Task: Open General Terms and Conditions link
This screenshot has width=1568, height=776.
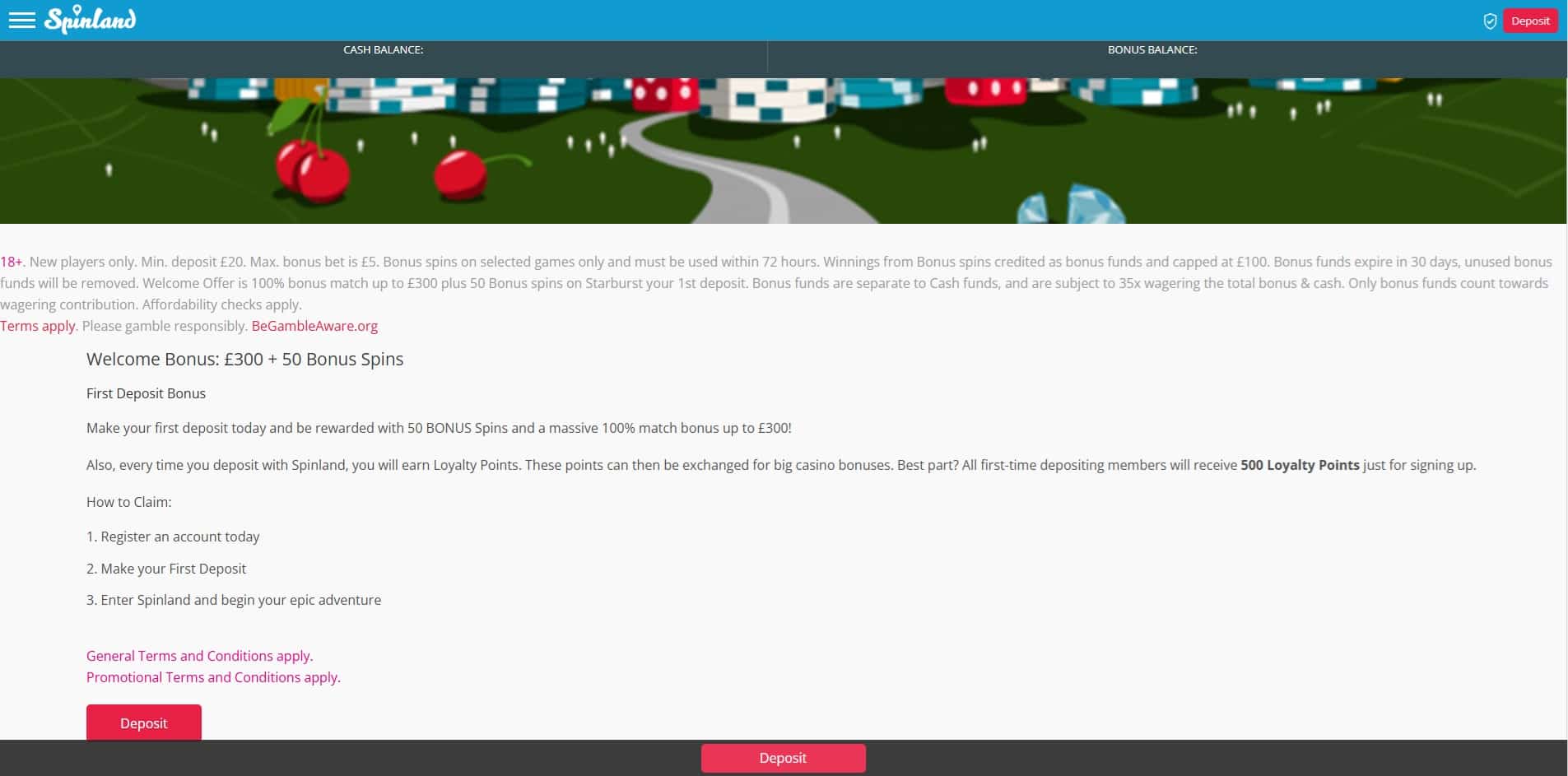Action: click(199, 656)
